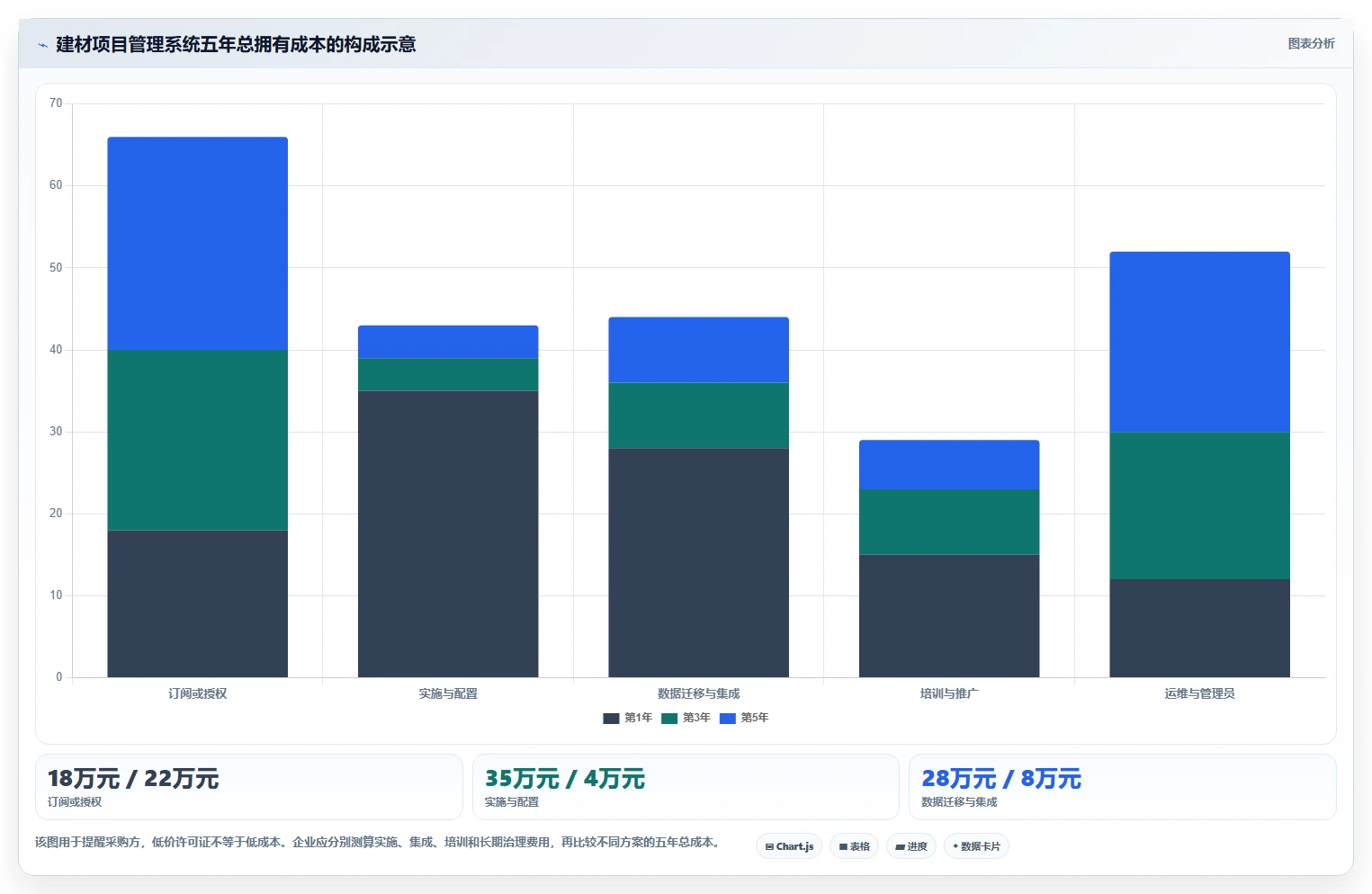The image size is (1372, 894).
Task: Click the green 第3年 segment of 订阅或授权 bar
Action: pyautogui.click(x=198, y=440)
